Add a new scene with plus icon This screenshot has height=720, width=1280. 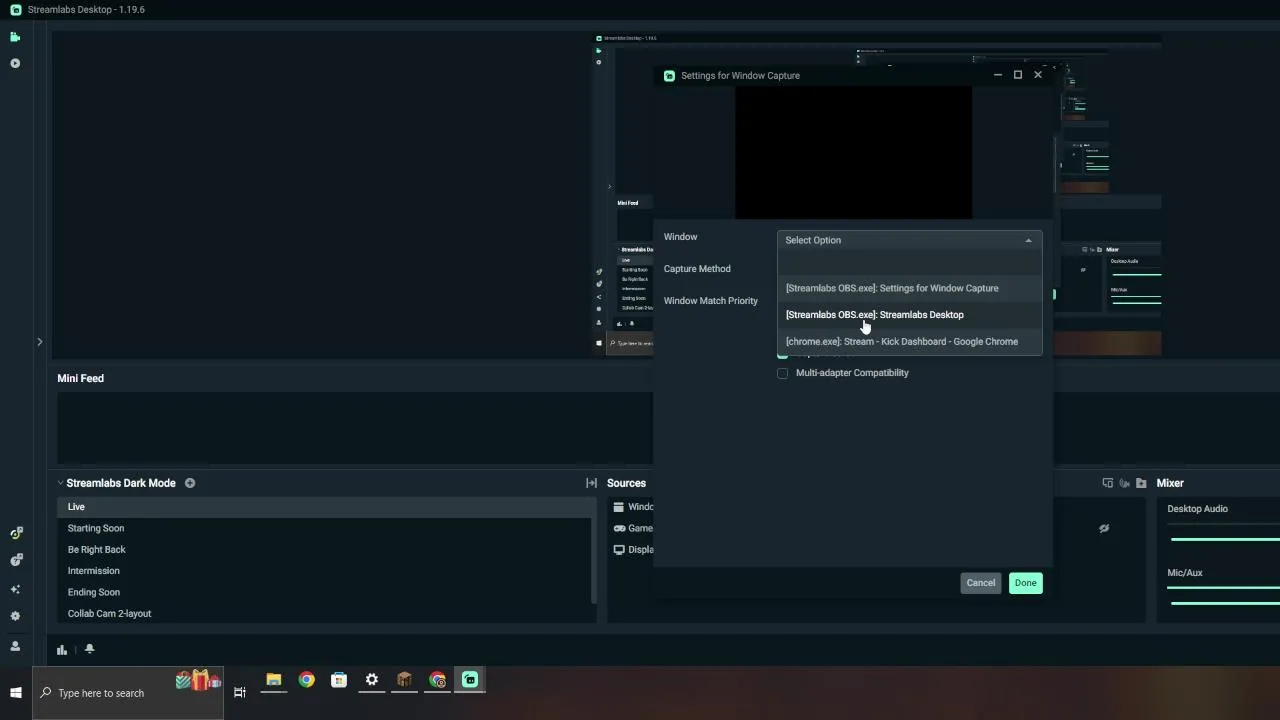(x=190, y=483)
